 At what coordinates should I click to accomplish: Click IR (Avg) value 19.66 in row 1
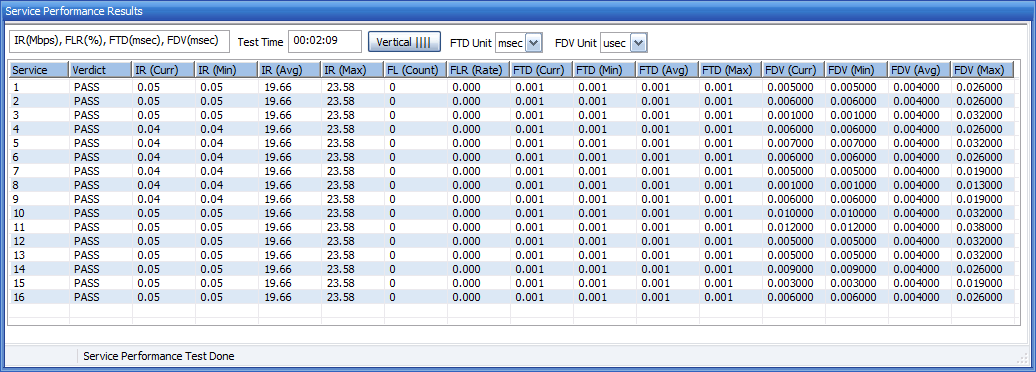pyautogui.click(x=278, y=87)
